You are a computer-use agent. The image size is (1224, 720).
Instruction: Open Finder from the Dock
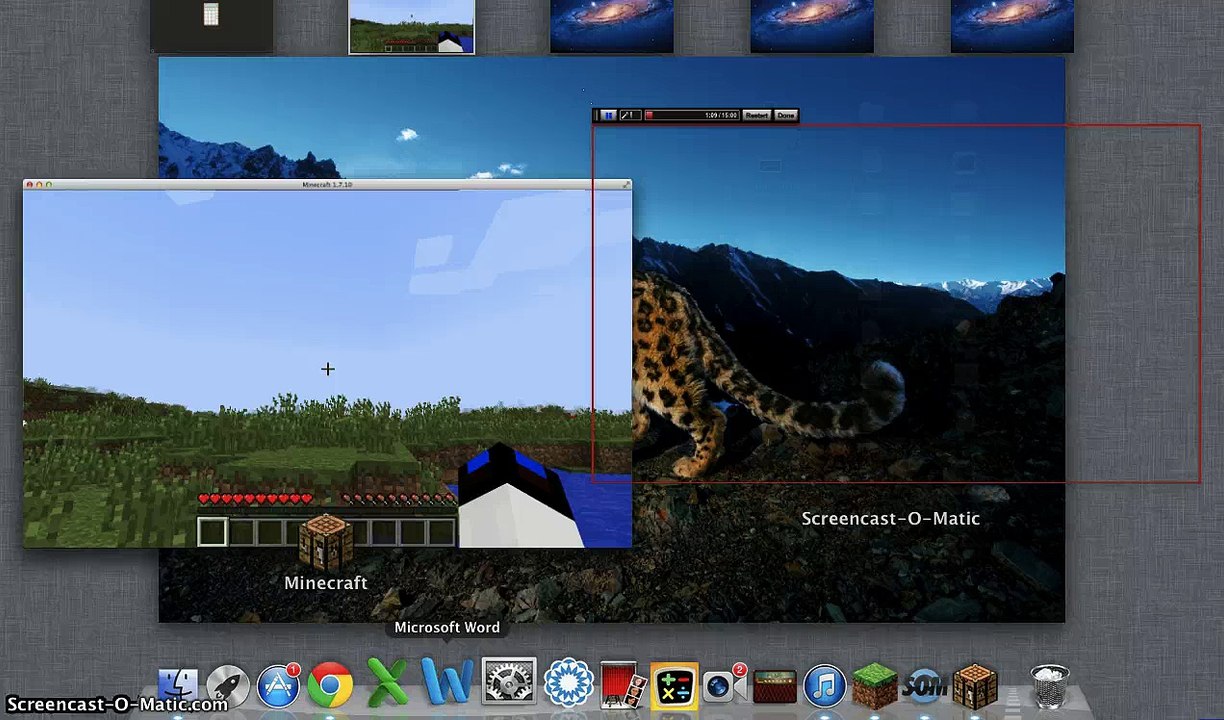179,685
